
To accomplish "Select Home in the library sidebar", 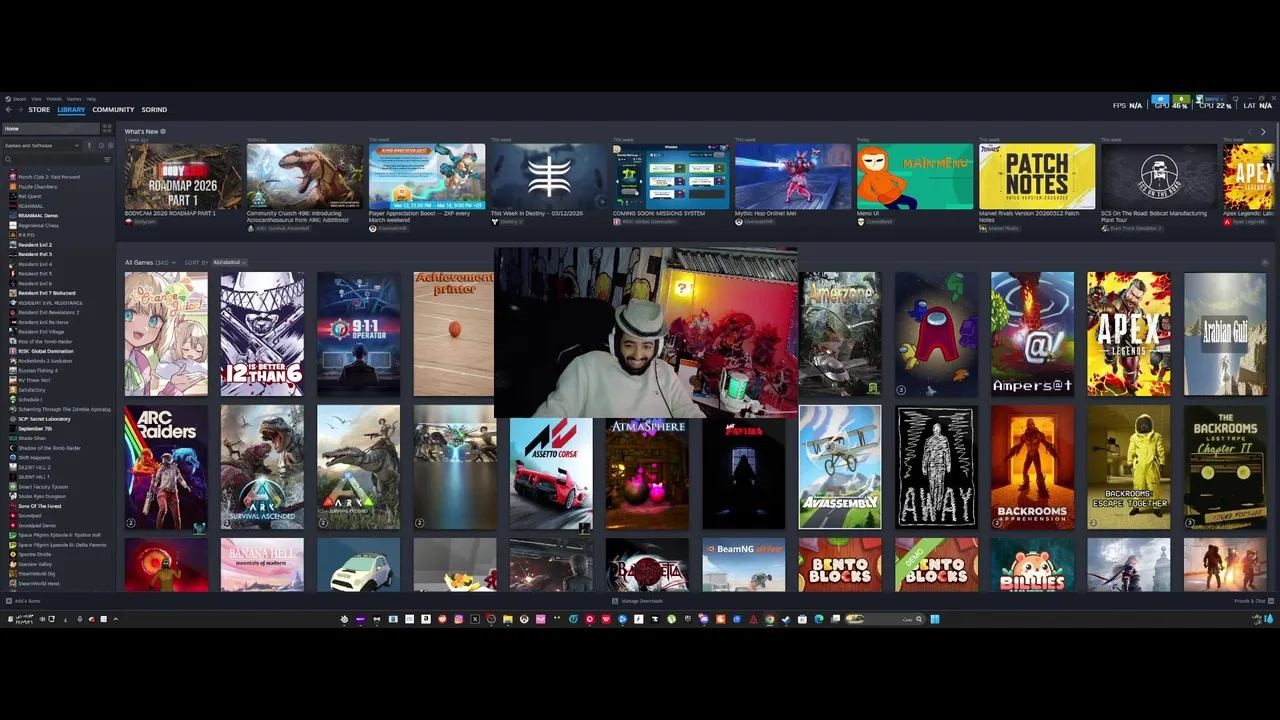I will tap(51, 129).
